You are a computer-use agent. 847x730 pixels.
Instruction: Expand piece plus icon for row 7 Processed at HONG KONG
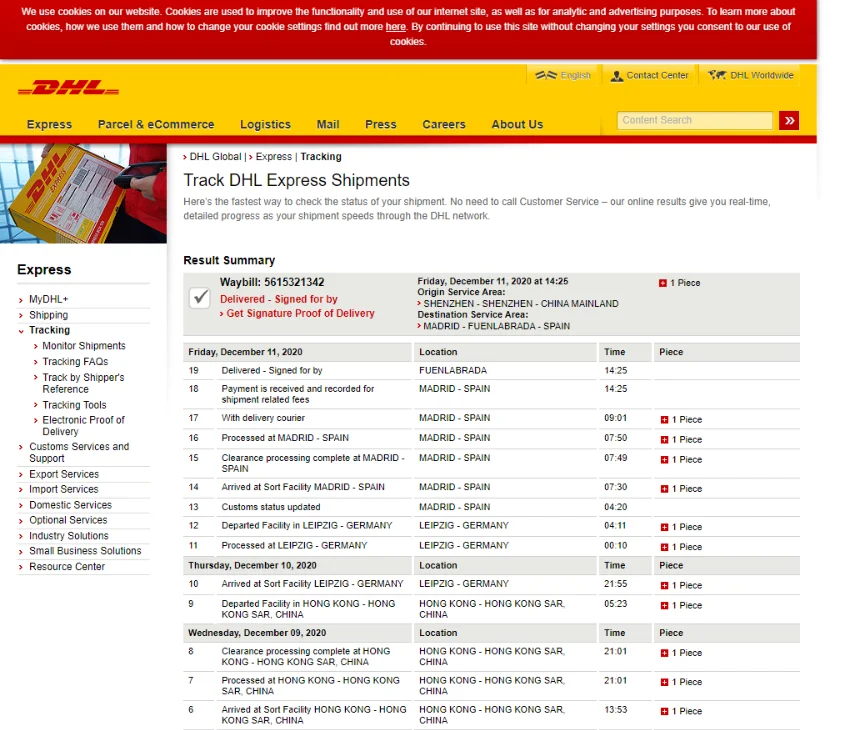click(x=664, y=682)
